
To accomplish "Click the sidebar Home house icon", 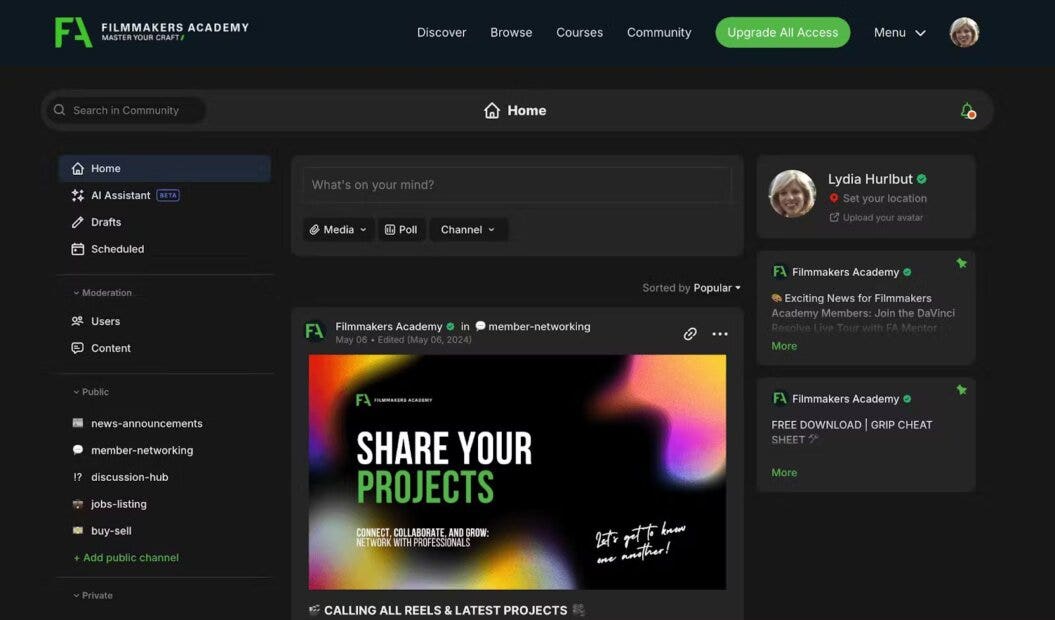I will point(77,168).
